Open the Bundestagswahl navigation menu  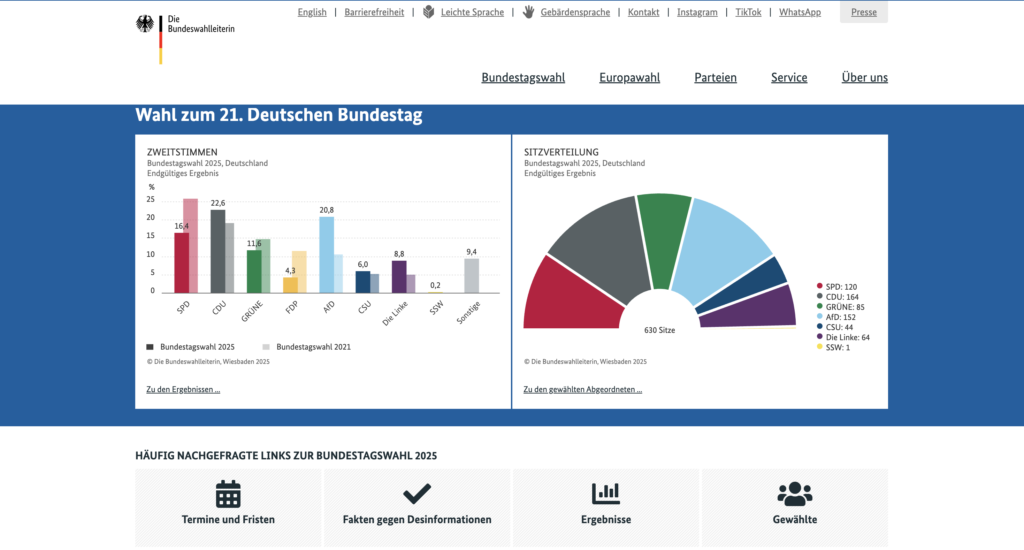[x=523, y=78]
